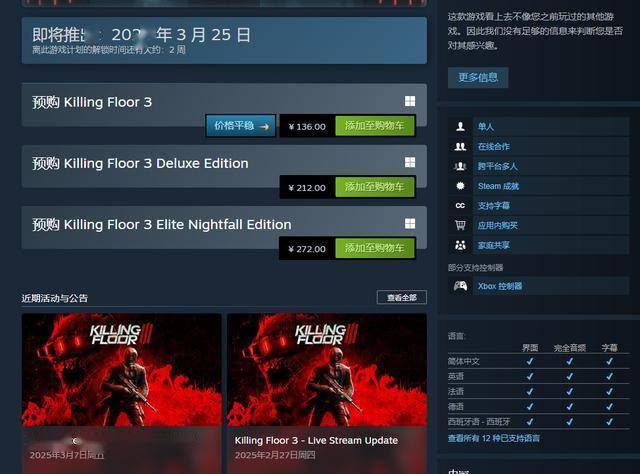Screen dimensions: 640x474
Task: Click the Steam achievements icon
Action: 460,186
